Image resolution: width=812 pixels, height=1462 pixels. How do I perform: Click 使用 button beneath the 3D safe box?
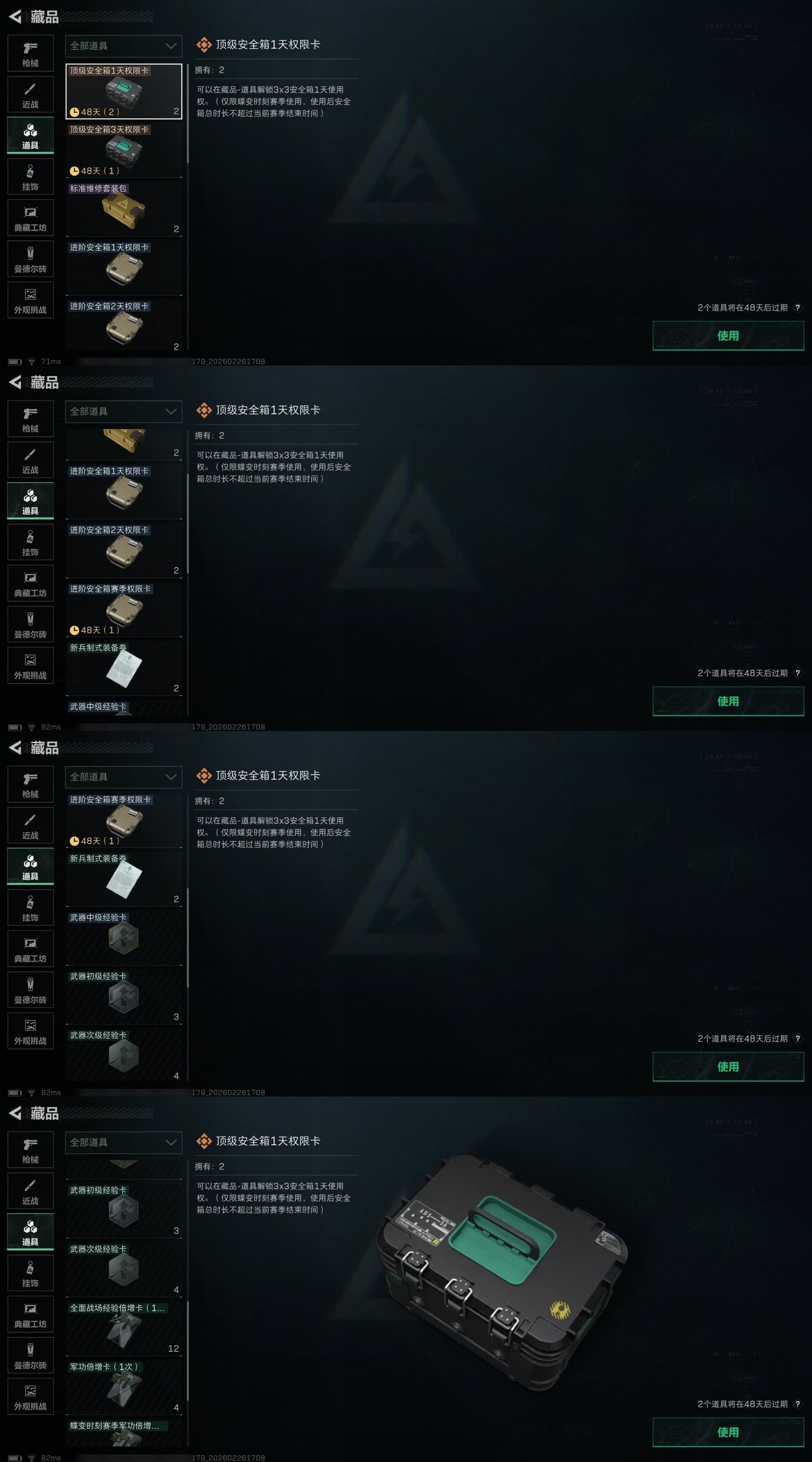tap(728, 1432)
